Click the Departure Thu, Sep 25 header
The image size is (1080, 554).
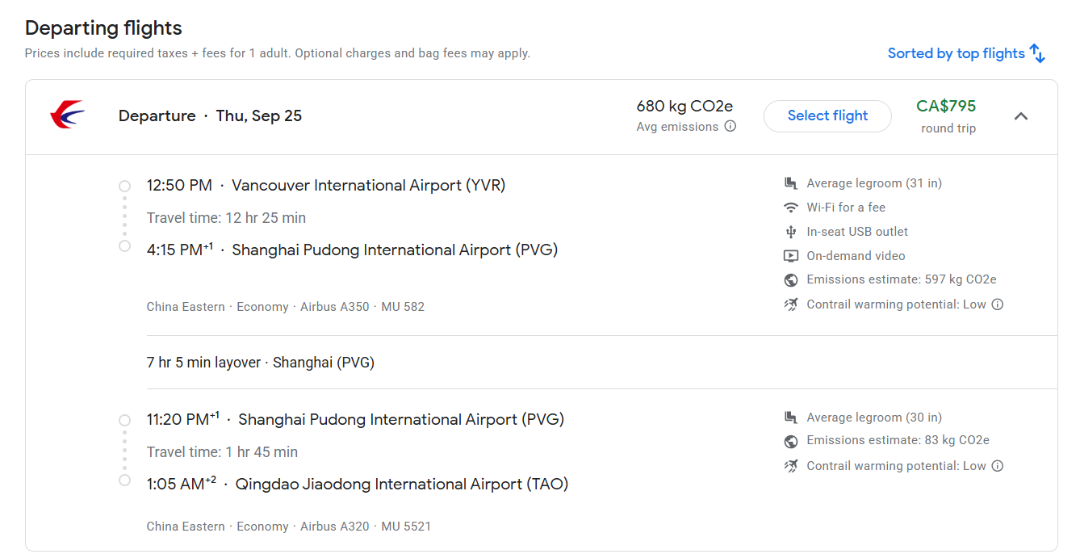tap(210, 116)
